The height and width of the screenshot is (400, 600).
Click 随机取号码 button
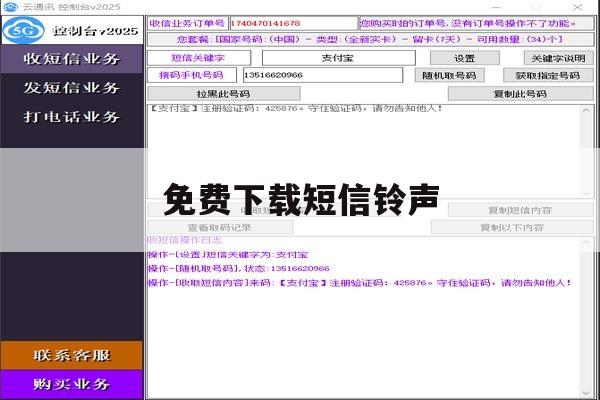pyautogui.click(x=449, y=75)
